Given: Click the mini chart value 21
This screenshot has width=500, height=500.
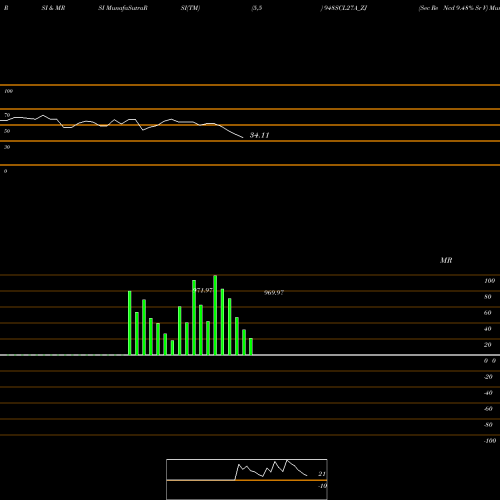Looking at the screenshot, I should coord(322,474).
